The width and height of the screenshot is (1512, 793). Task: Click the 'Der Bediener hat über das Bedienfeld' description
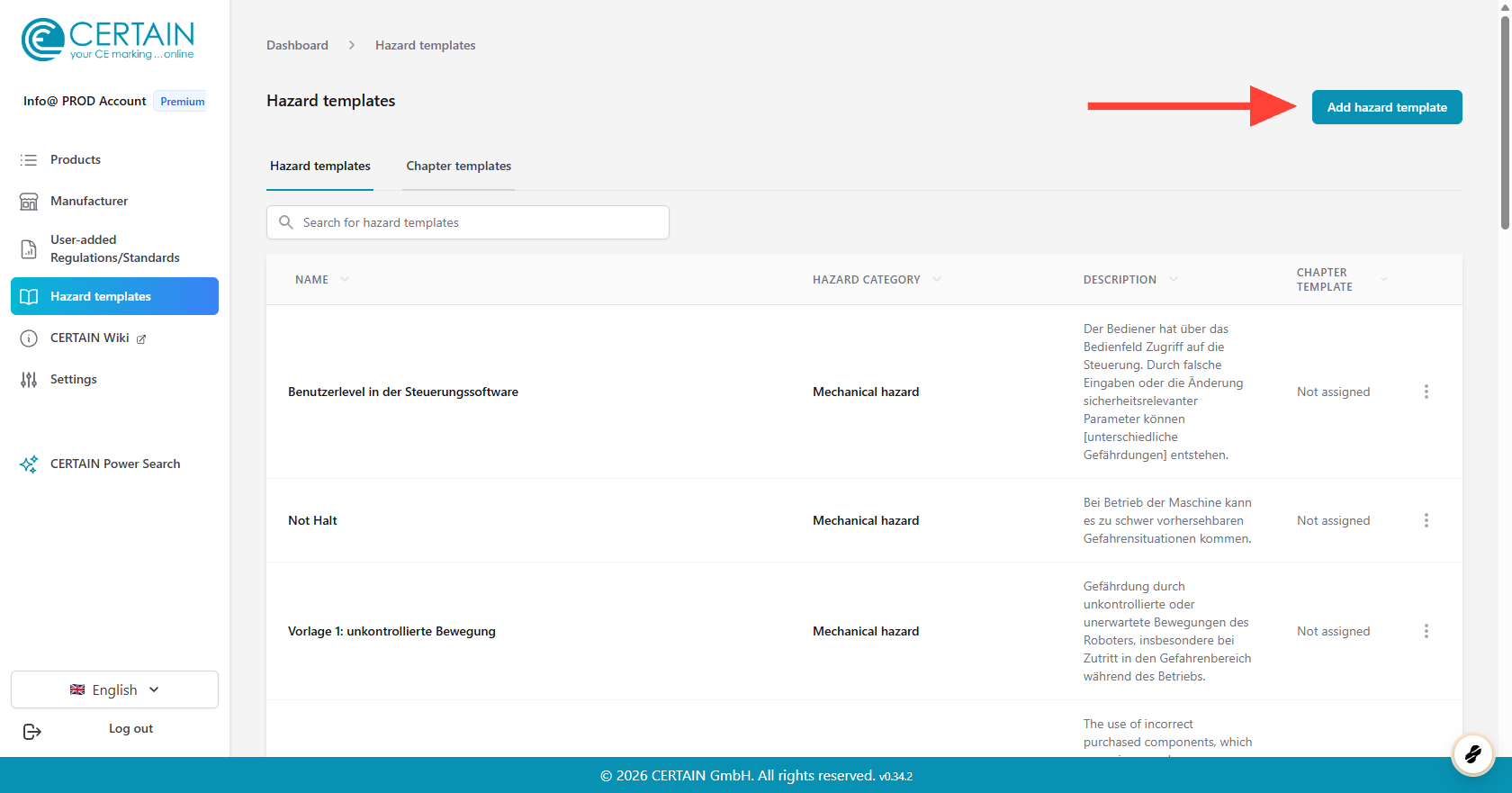click(x=1164, y=392)
